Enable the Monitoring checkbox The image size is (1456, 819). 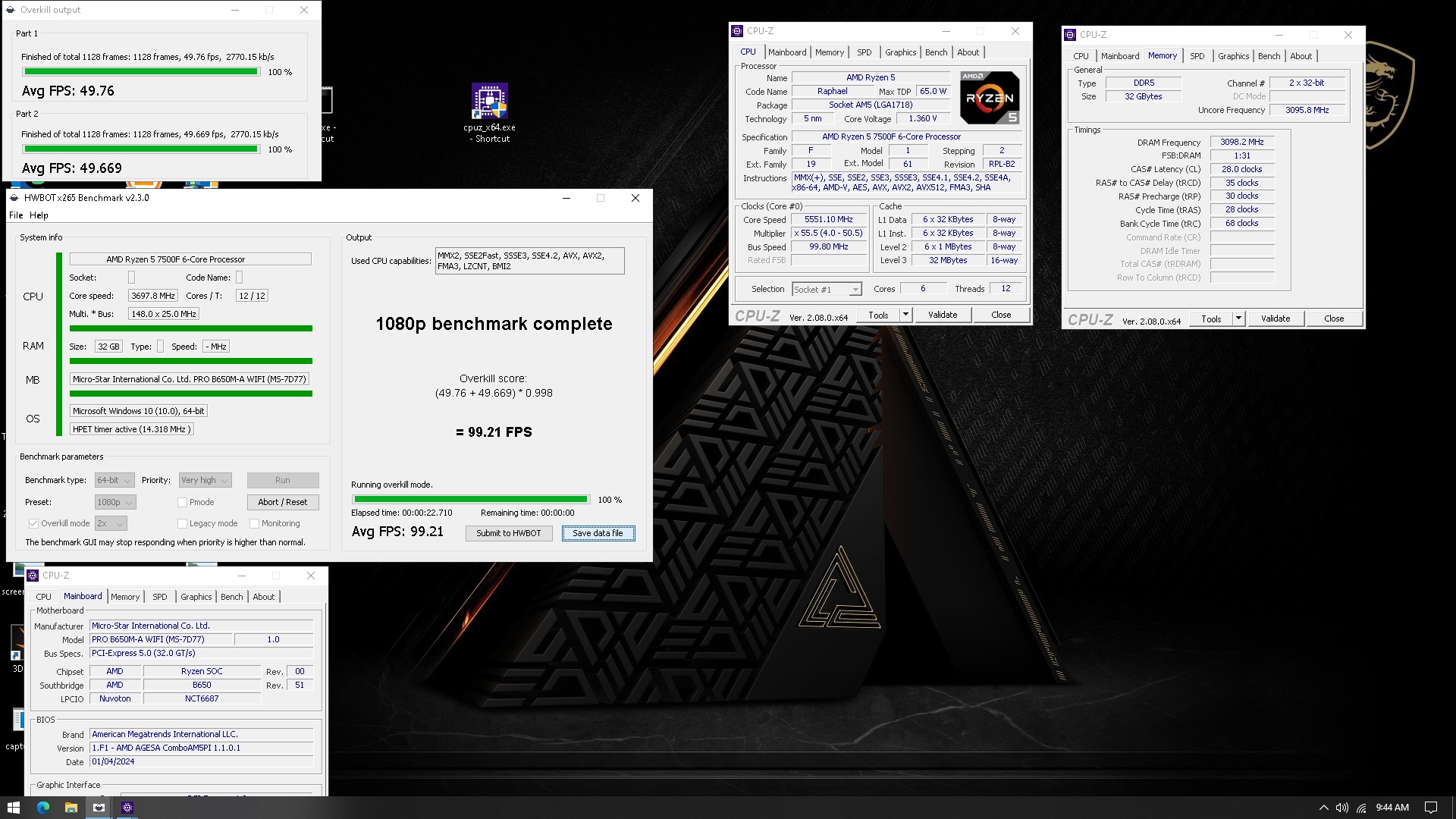click(255, 523)
